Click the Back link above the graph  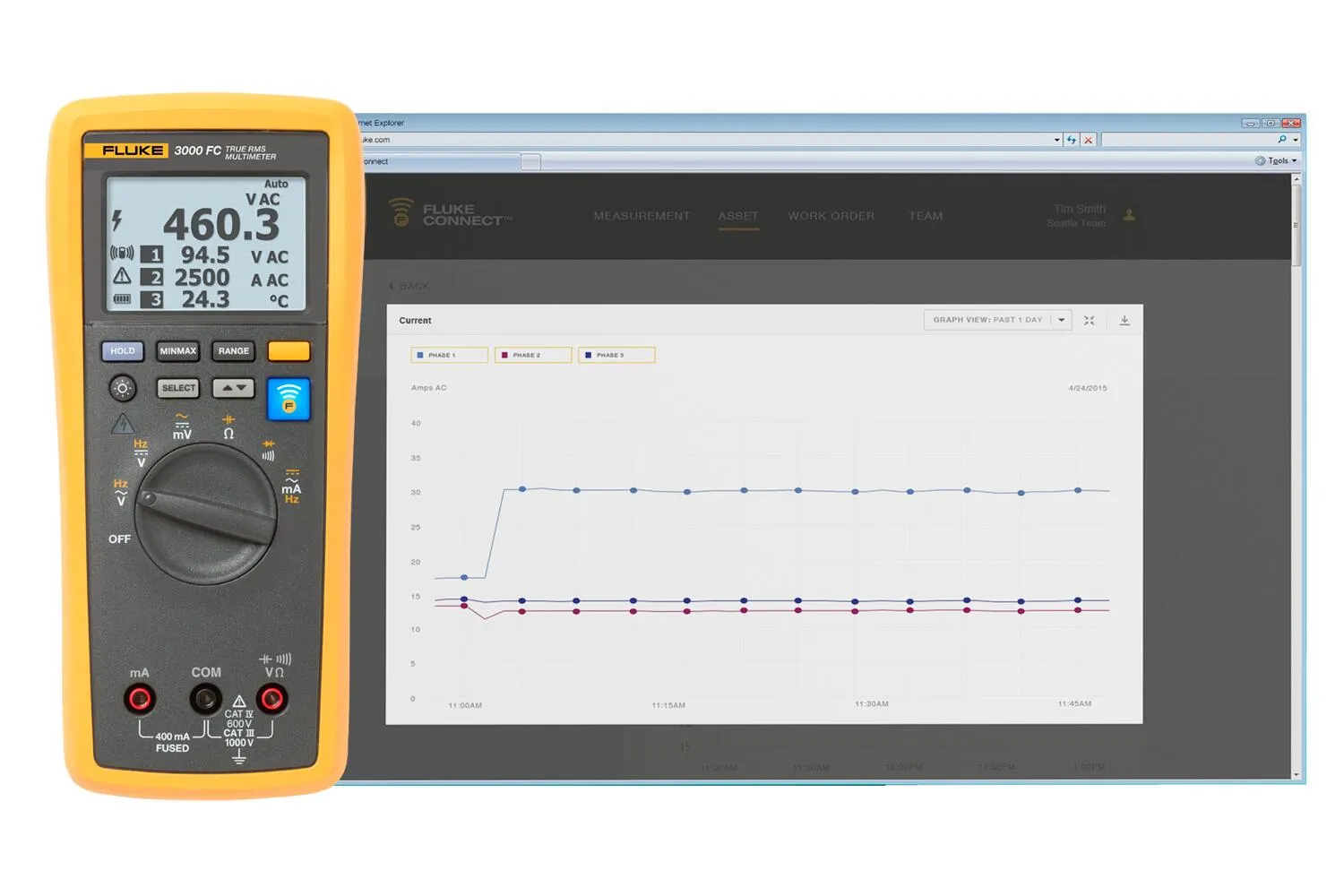coord(409,286)
